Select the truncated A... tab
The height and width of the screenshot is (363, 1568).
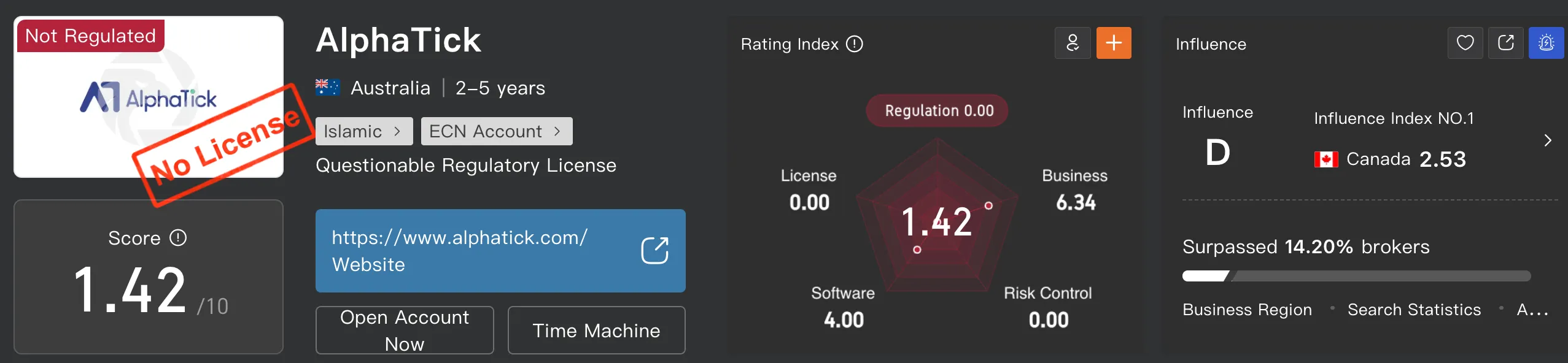coord(1532,310)
